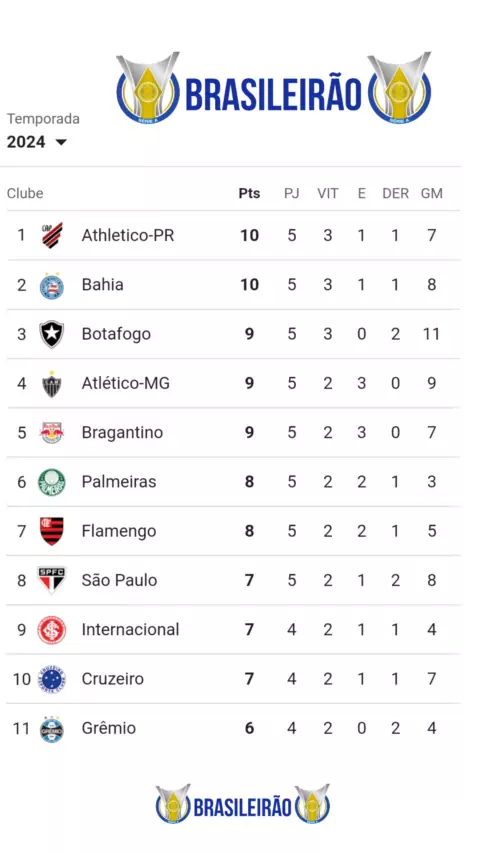This screenshot has width=480, height=854.
Task: Click the São Paulo SPFC crest
Action: point(52,580)
